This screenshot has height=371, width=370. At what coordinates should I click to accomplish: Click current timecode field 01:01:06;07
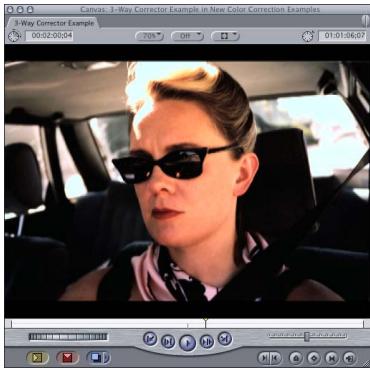click(342, 36)
